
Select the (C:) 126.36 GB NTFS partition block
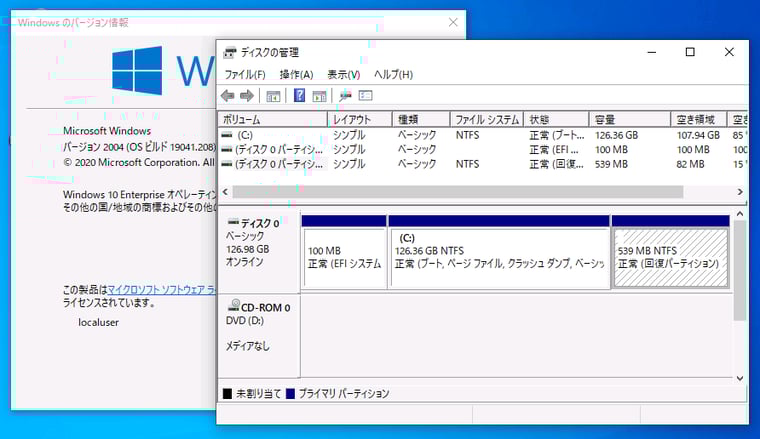[x=499, y=252]
